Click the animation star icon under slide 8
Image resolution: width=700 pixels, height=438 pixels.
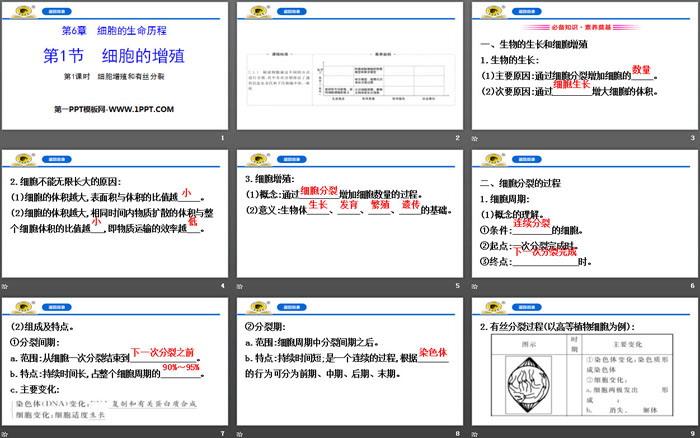click(240, 434)
